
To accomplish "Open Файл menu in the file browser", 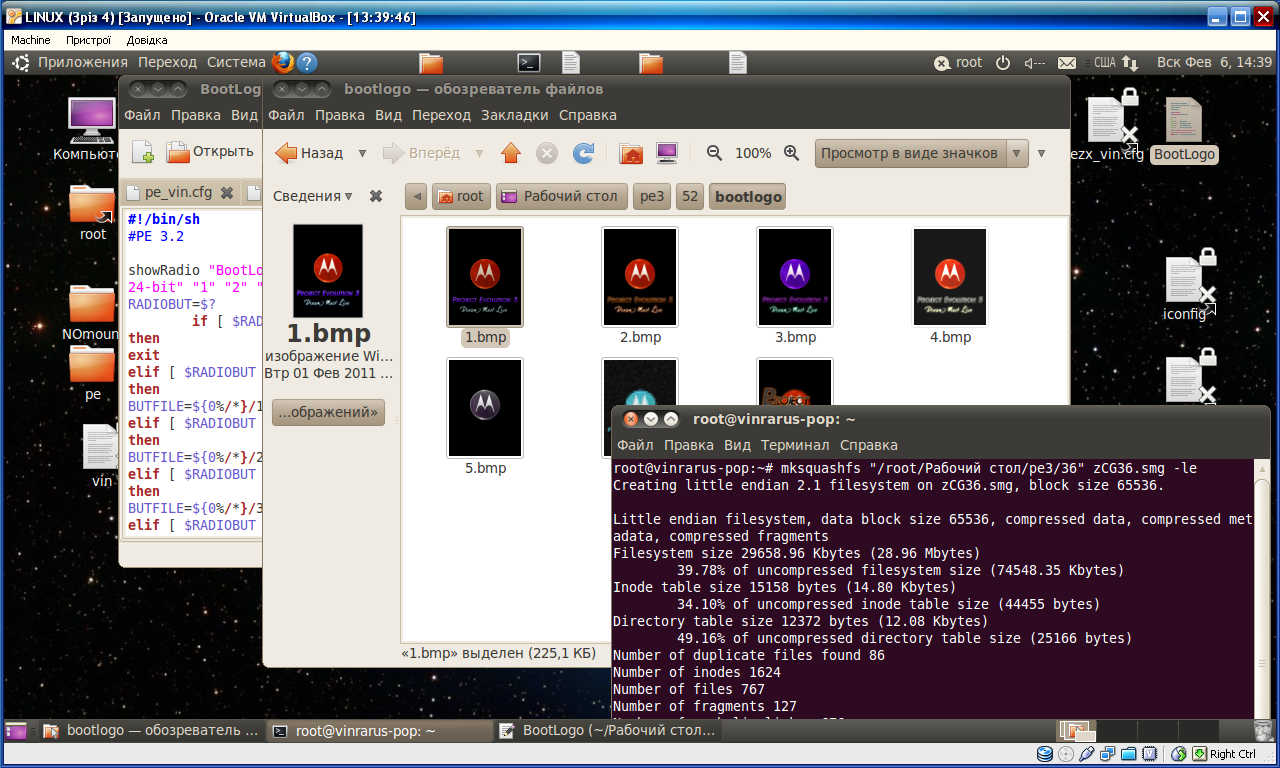I will 286,115.
